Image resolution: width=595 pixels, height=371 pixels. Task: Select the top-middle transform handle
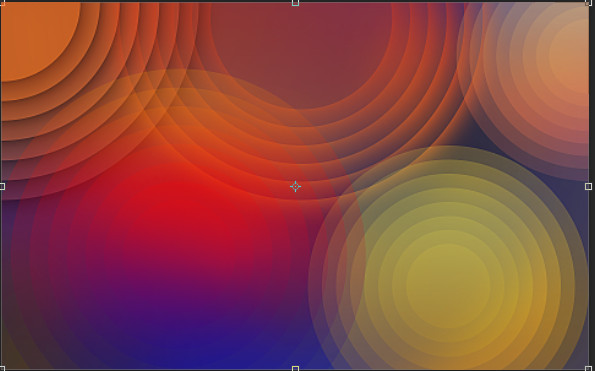(295, 3)
